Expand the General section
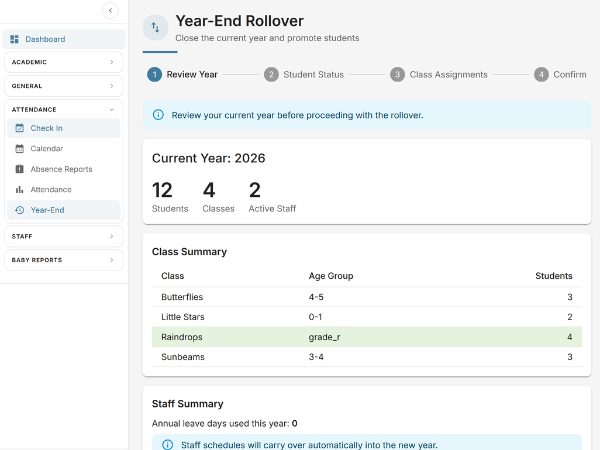This screenshot has height=450, width=600. [64, 86]
